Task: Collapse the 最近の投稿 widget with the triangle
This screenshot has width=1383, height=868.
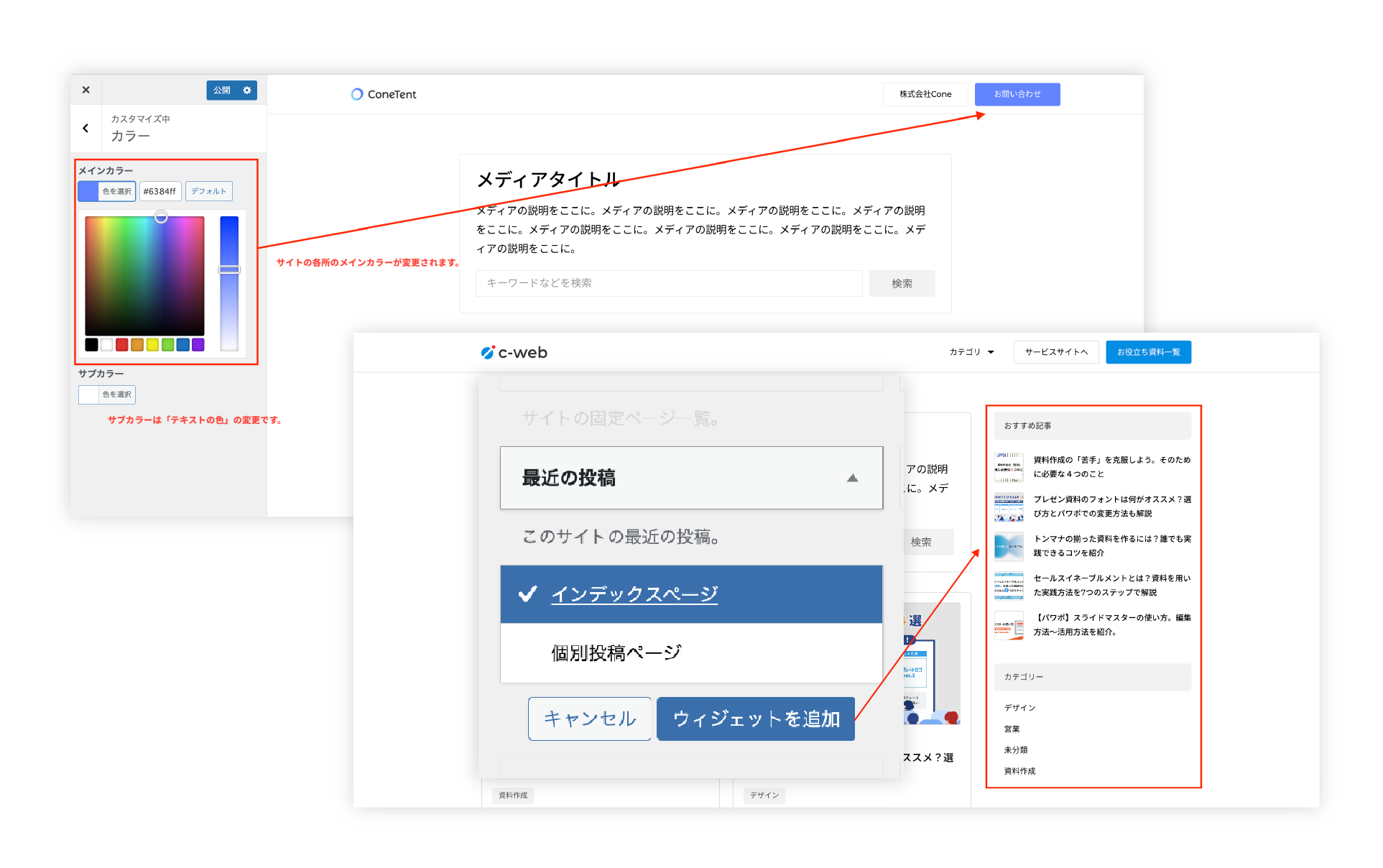Action: point(853,478)
